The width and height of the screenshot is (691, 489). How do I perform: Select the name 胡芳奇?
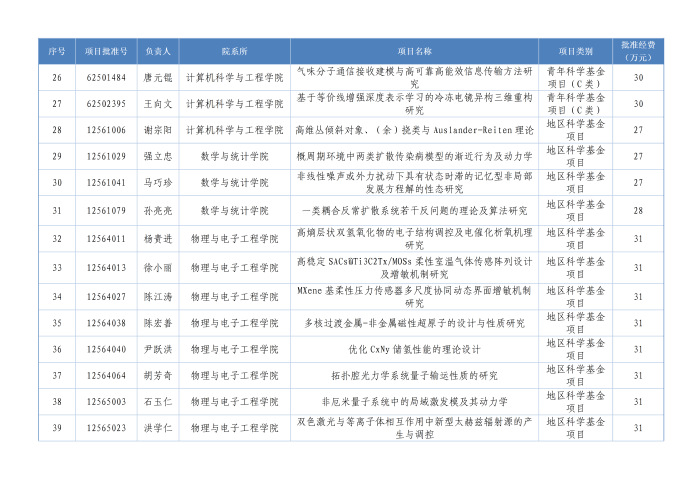click(158, 375)
